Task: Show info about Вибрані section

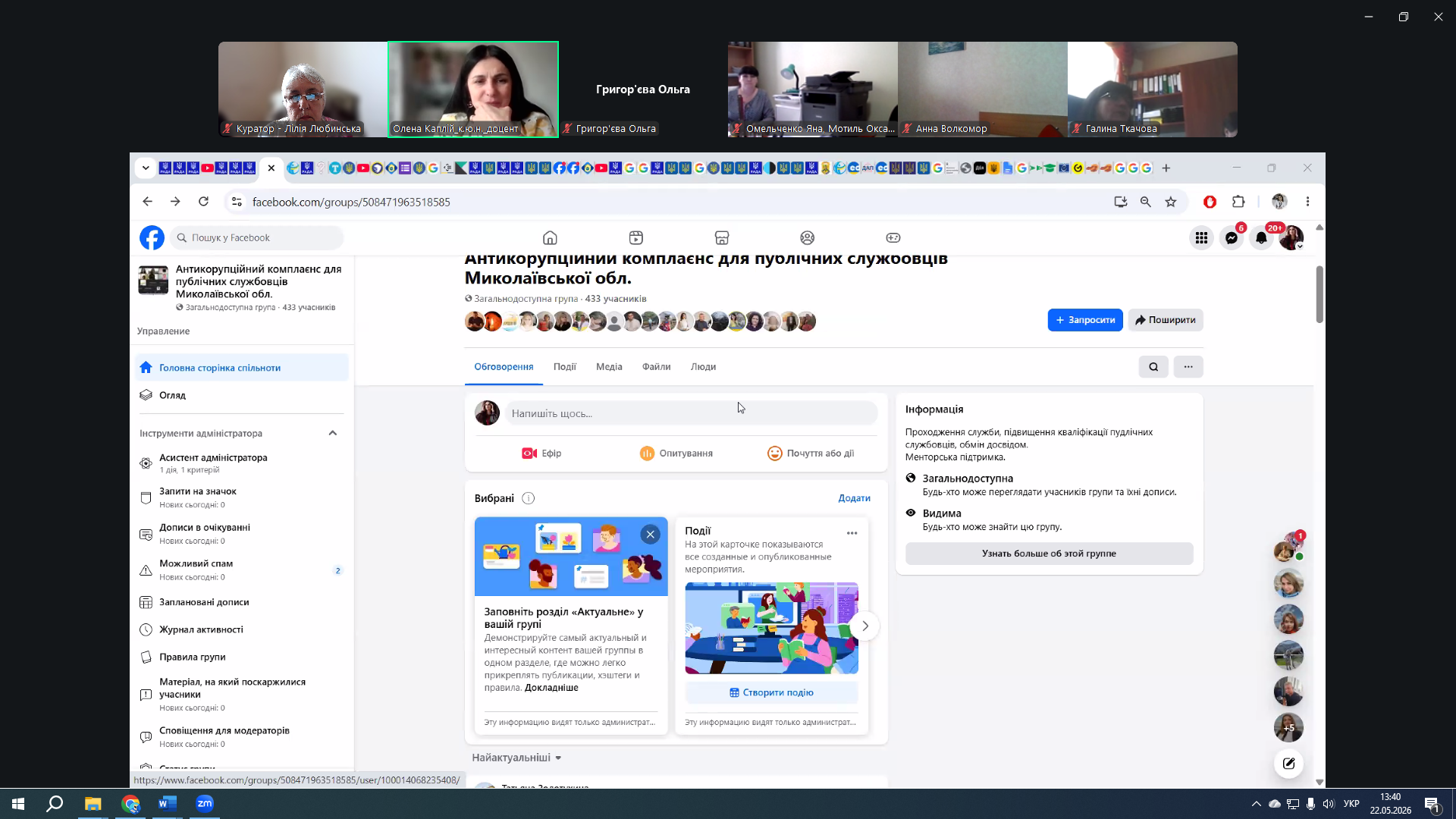Action: (x=529, y=498)
